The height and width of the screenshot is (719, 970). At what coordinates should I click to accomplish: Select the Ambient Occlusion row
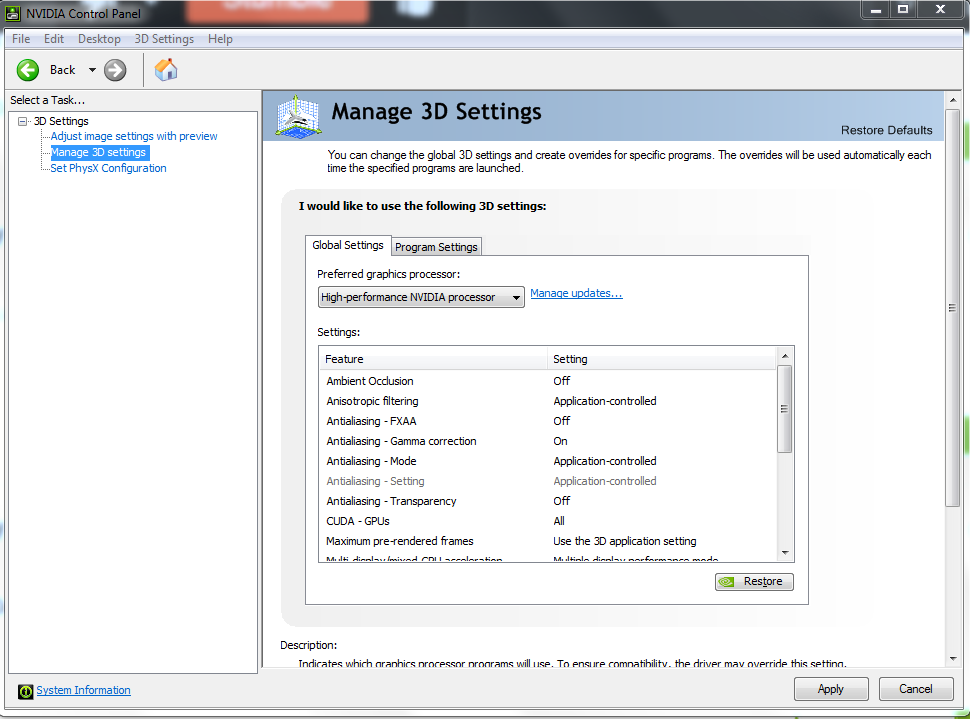click(547, 381)
